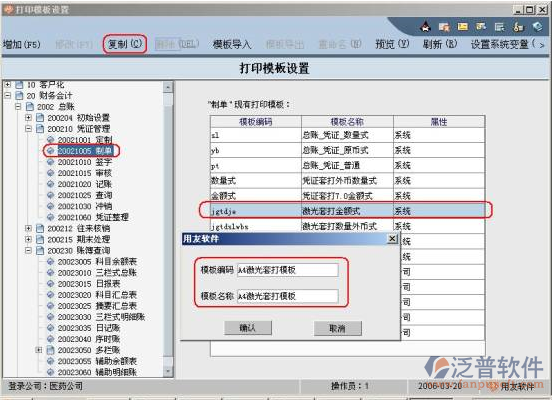Click the tree panel scrollbar down arrow
The width and height of the screenshot is (554, 400).
[x=168, y=371]
